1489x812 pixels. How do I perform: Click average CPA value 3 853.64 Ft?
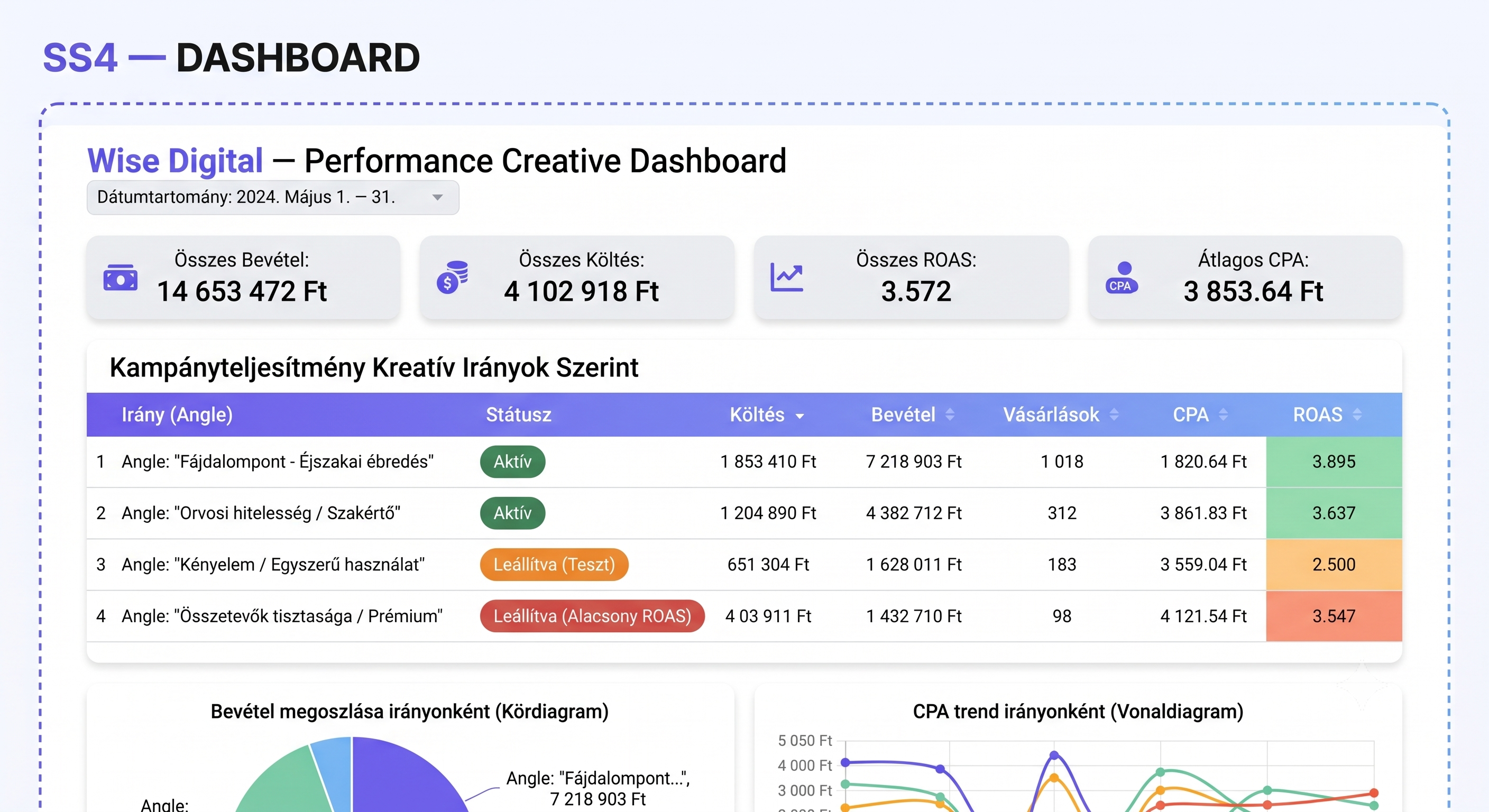pos(1253,291)
